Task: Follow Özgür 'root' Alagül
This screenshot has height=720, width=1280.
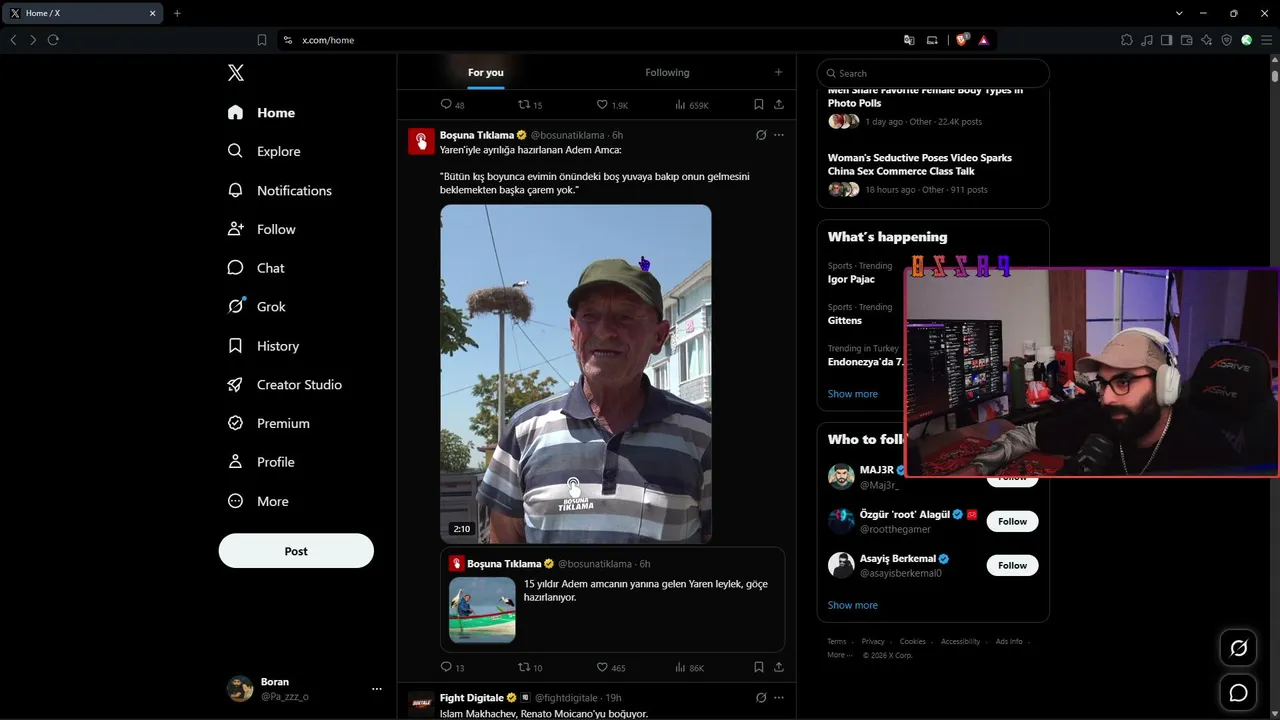Action: 1012,521
